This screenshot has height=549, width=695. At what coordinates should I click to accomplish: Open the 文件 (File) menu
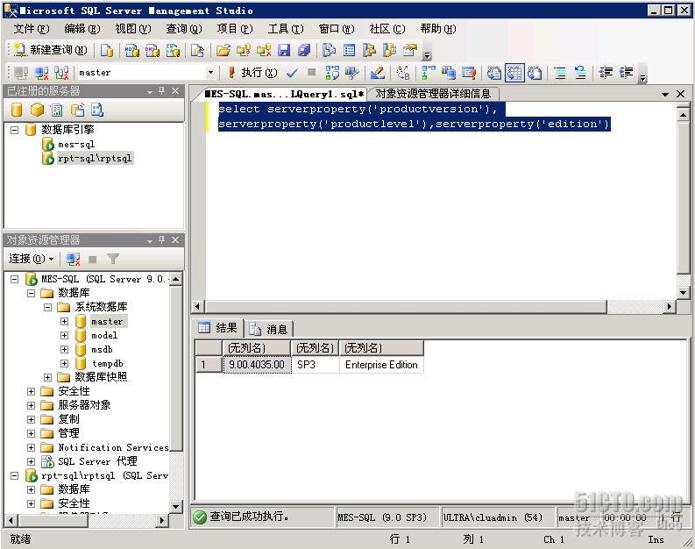31,29
